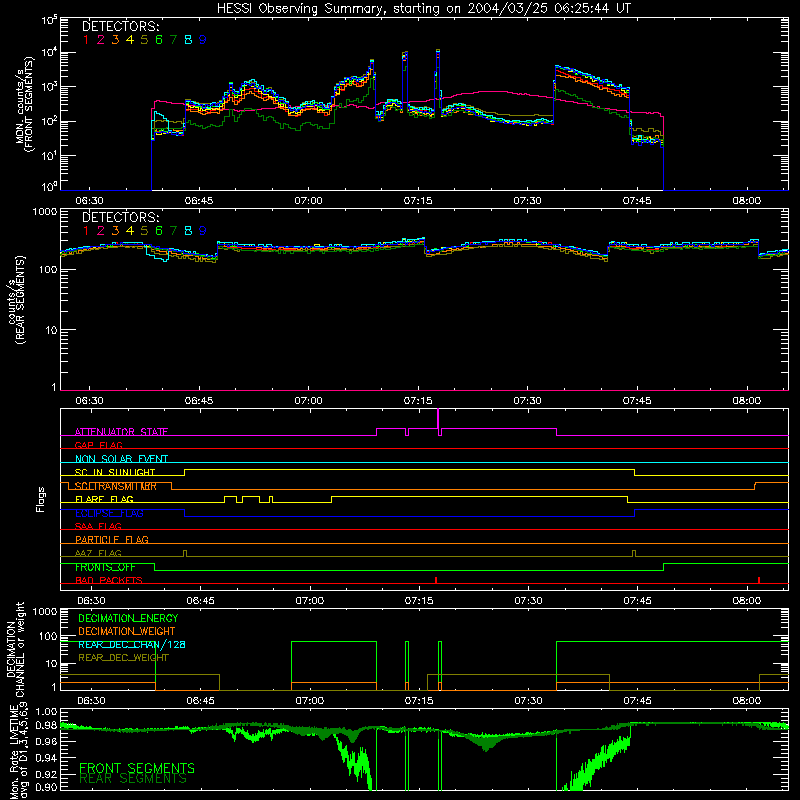Click "07:45" tick under the flags plot
Image resolution: width=800 pixels, height=800 pixels.
point(637,601)
